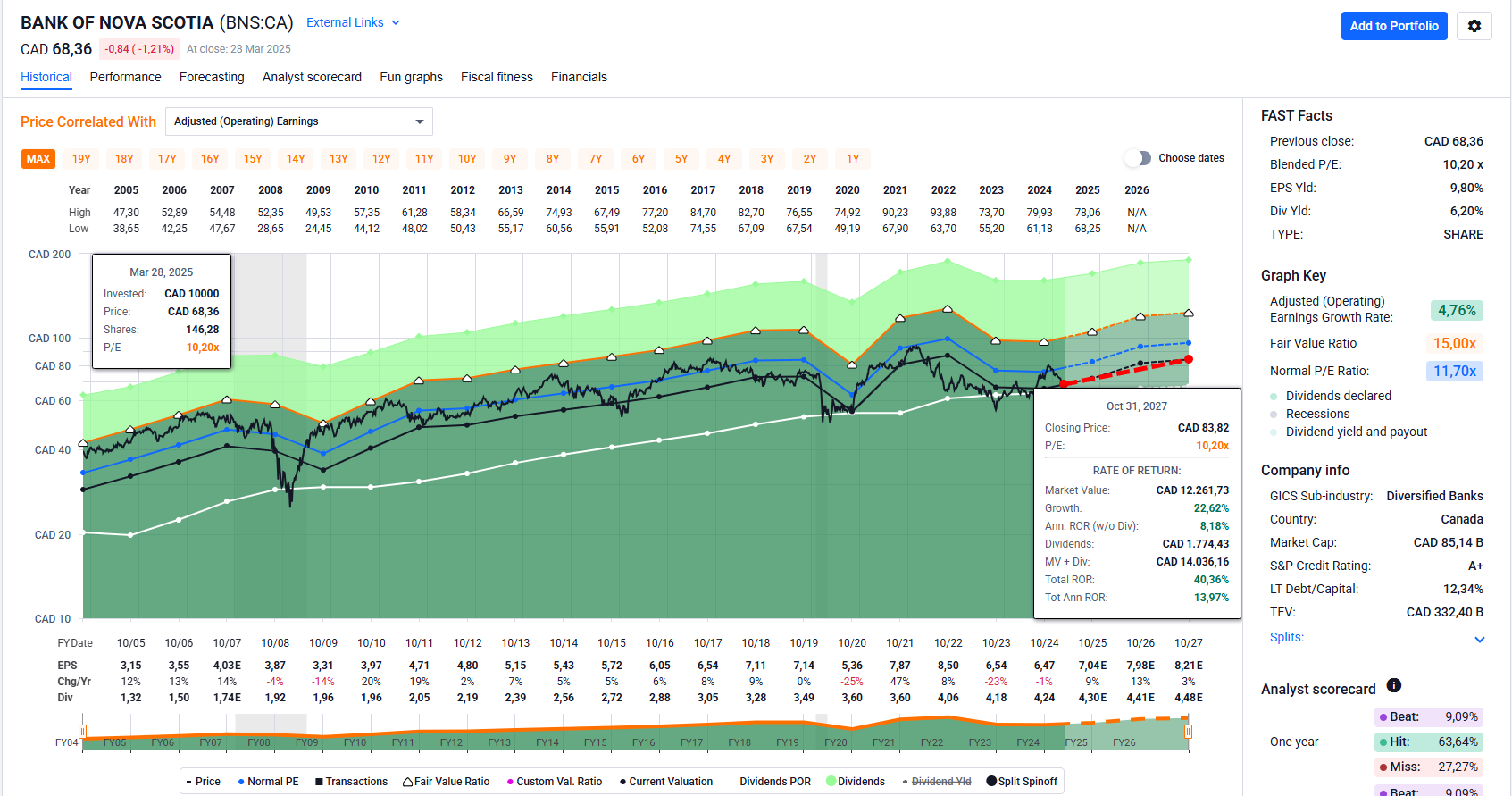Open the Financials tab
Screen dimensions: 1512x796
(579, 78)
